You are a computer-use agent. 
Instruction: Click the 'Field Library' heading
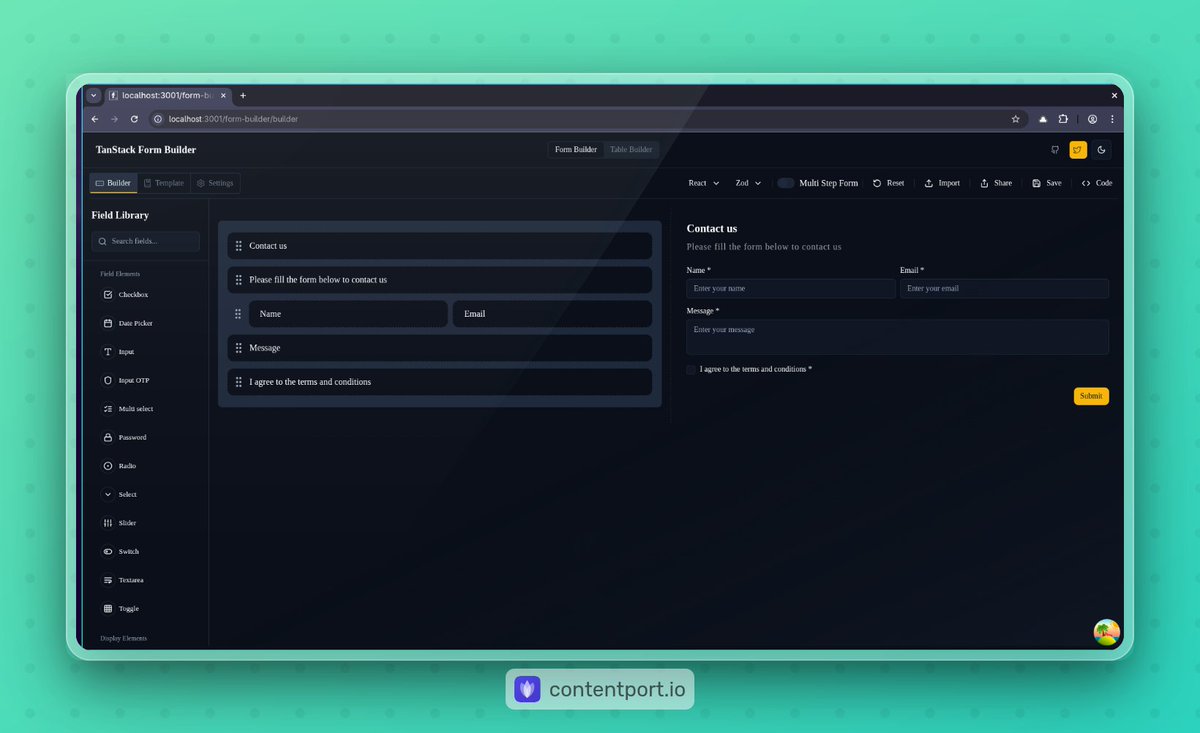click(x=120, y=215)
